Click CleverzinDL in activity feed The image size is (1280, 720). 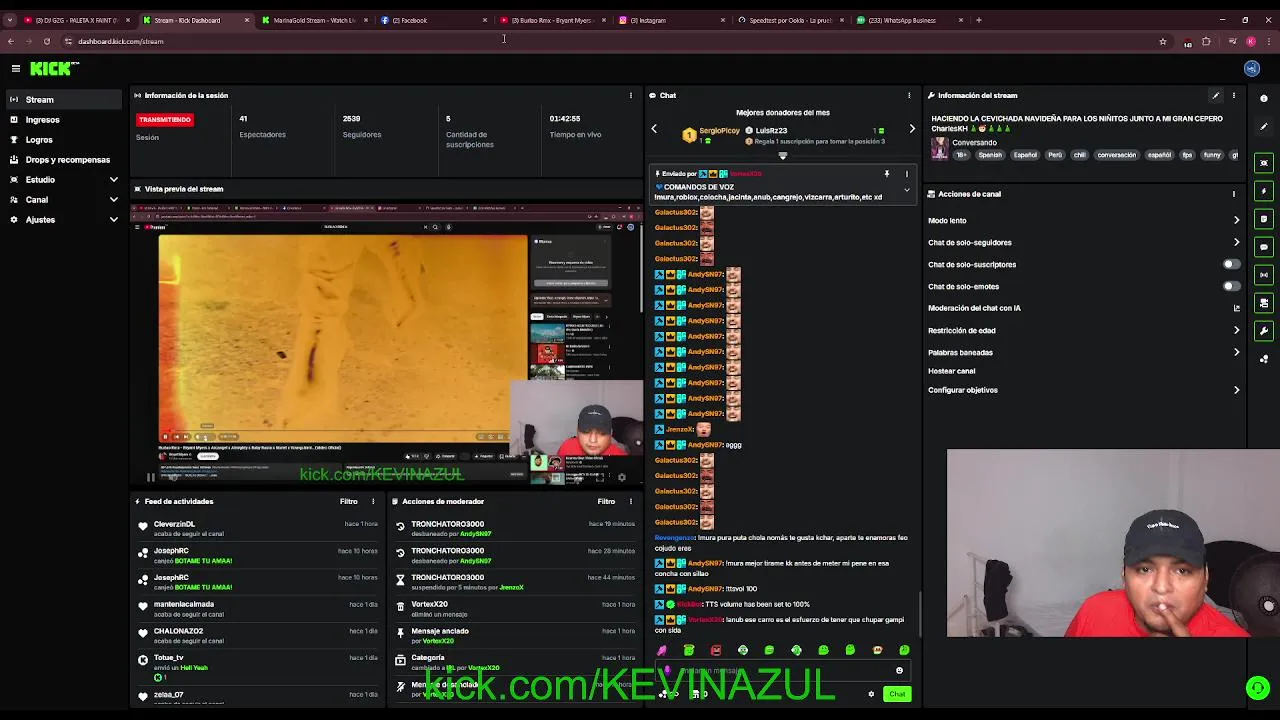point(174,524)
